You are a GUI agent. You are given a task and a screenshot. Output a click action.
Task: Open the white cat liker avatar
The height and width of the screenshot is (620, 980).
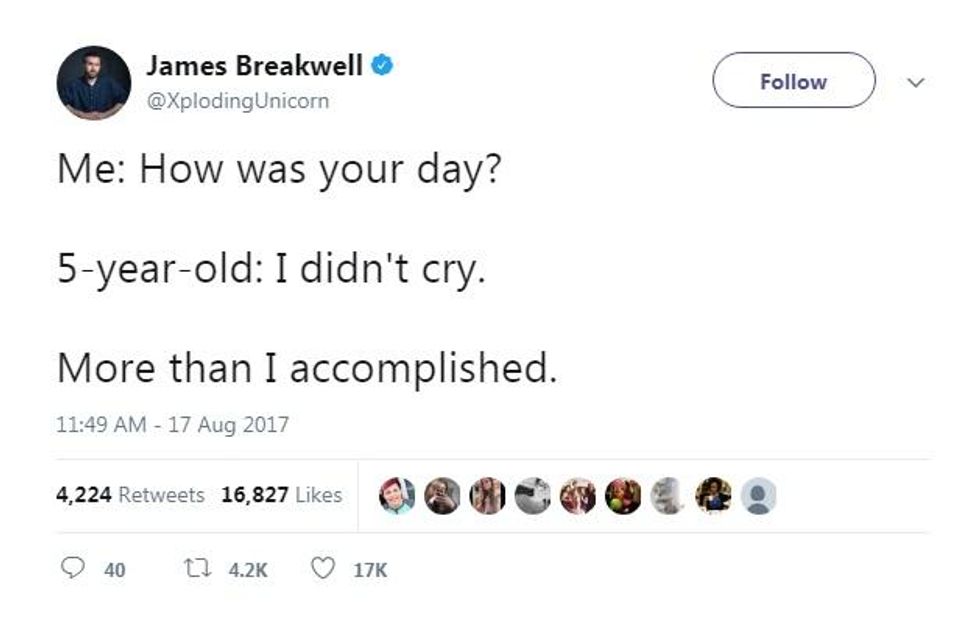click(668, 495)
